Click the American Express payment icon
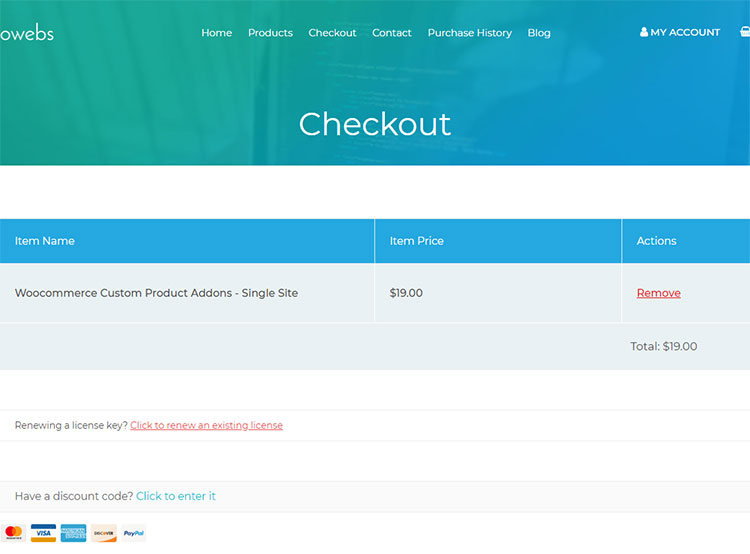The height and width of the screenshot is (554, 750). tap(74, 533)
